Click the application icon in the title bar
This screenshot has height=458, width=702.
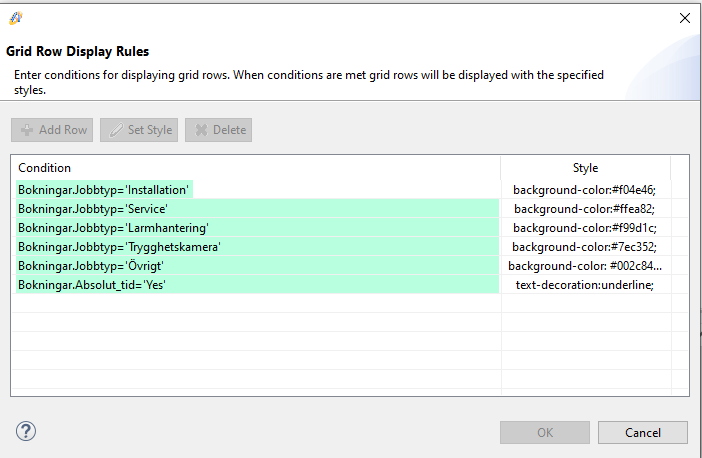coord(16,18)
